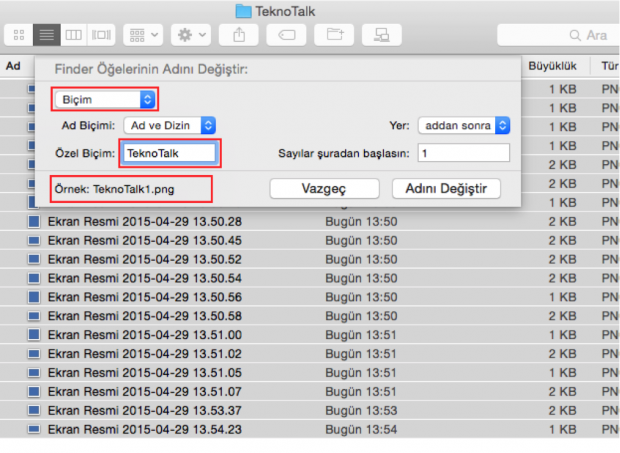Click the Adını Değiştir button
This screenshot has width=620, height=453.
click(x=446, y=189)
